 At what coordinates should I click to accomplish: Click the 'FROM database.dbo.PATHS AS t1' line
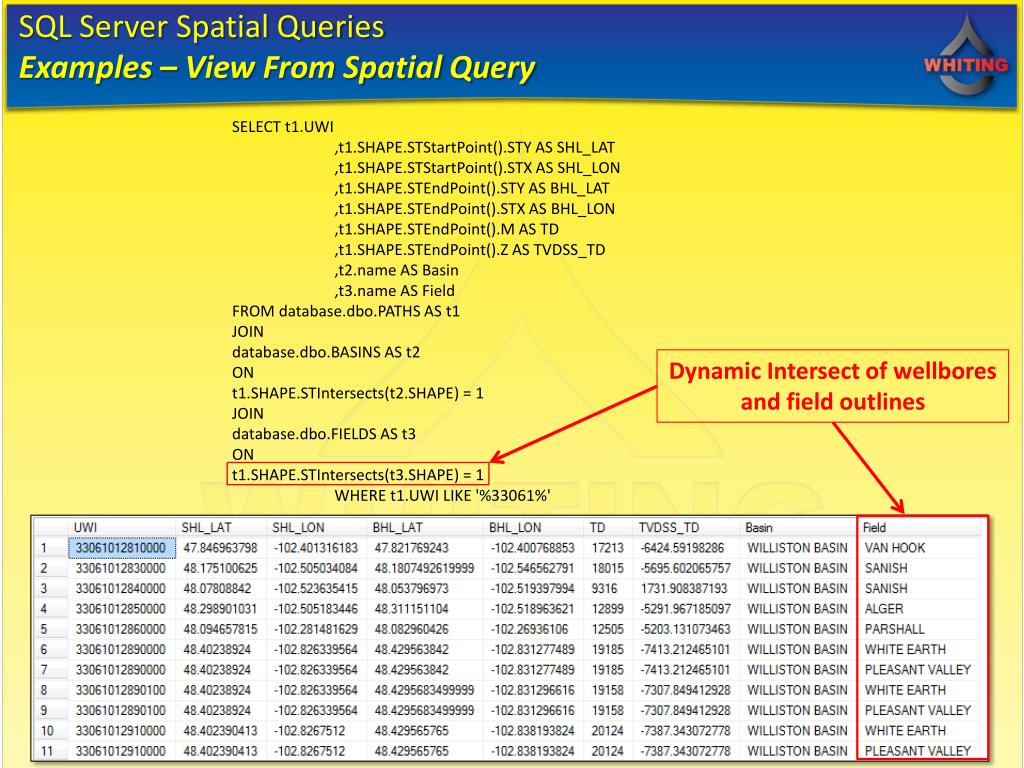(x=345, y=311)
